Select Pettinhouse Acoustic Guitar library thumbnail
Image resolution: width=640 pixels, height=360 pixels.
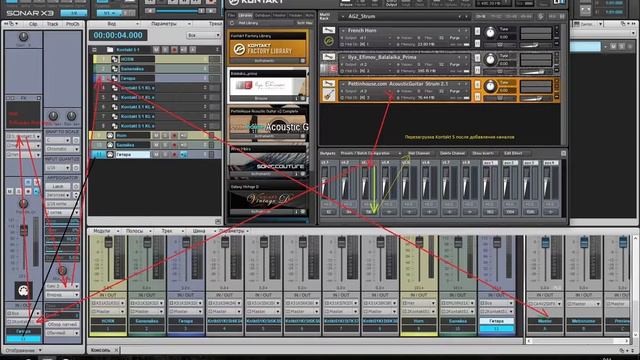(x=268, y=124)
